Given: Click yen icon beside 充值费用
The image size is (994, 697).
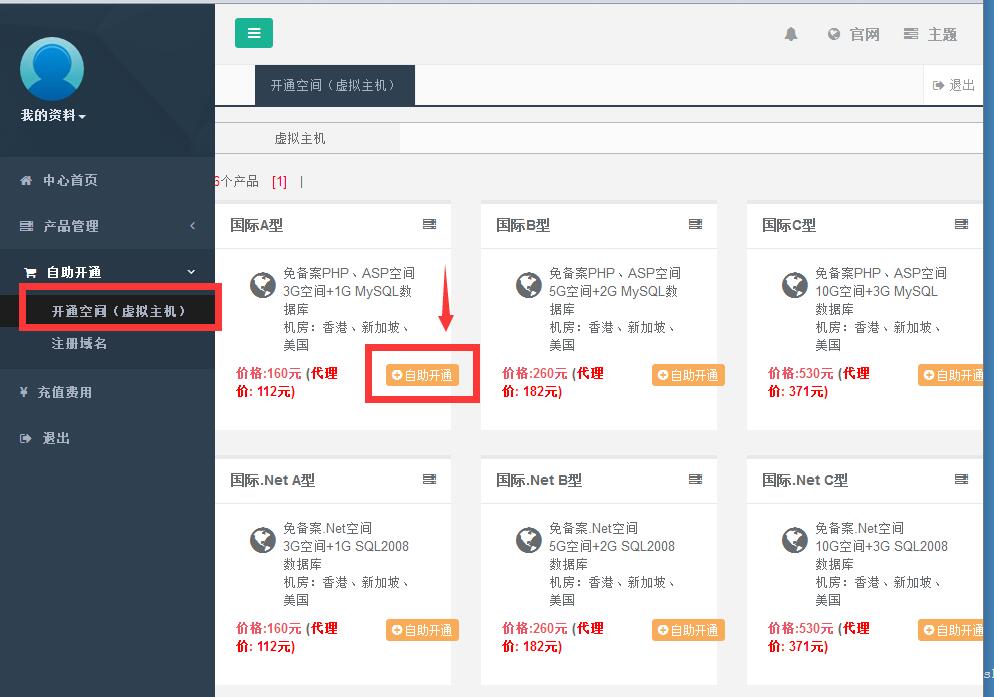Looking at the screenshot, I should click(x=23, y=392).
